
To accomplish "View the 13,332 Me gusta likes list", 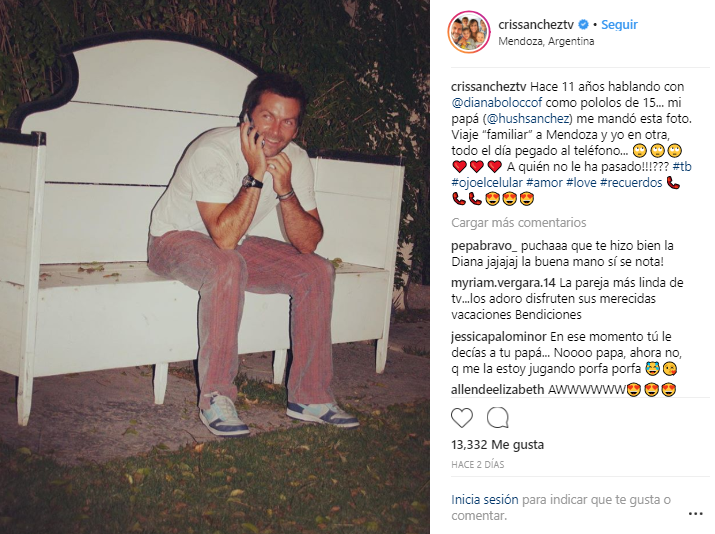I will coord(497,445).
